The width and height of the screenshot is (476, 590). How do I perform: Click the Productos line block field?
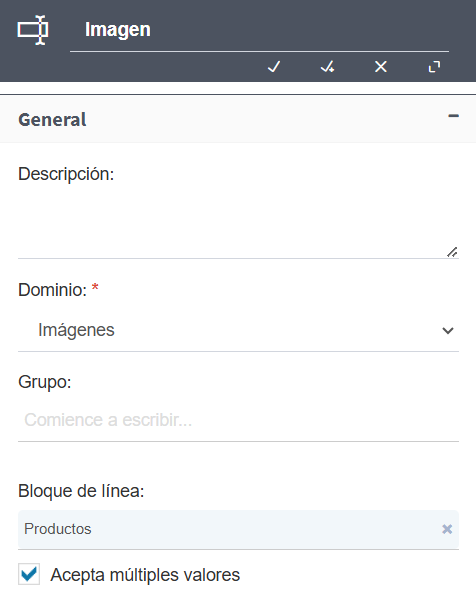coord(238,529)
